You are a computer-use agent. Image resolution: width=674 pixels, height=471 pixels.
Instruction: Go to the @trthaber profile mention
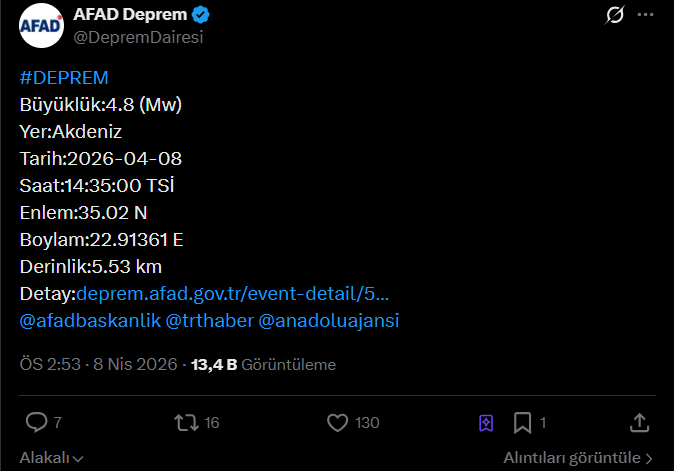209,321
